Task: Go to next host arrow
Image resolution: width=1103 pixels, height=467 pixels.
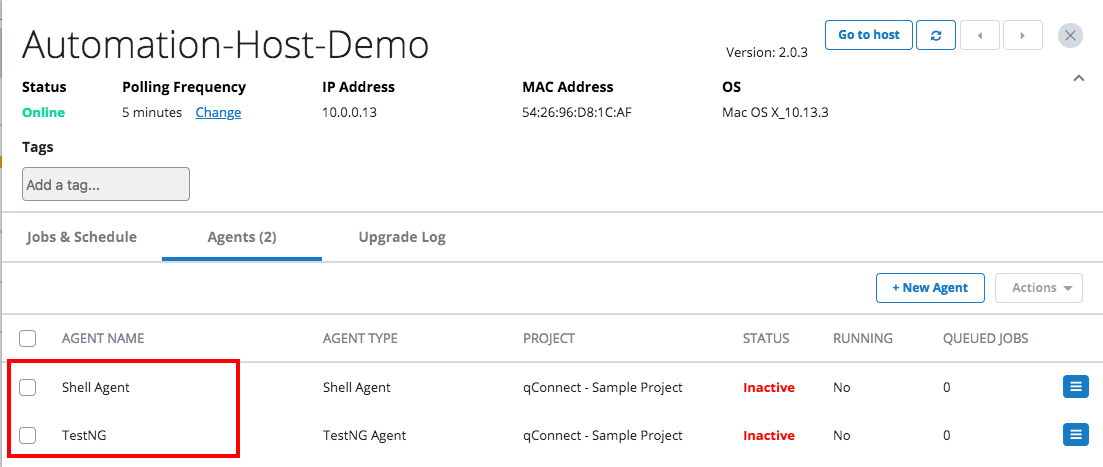Action: pyautogui.click(x=1022, y=35)
